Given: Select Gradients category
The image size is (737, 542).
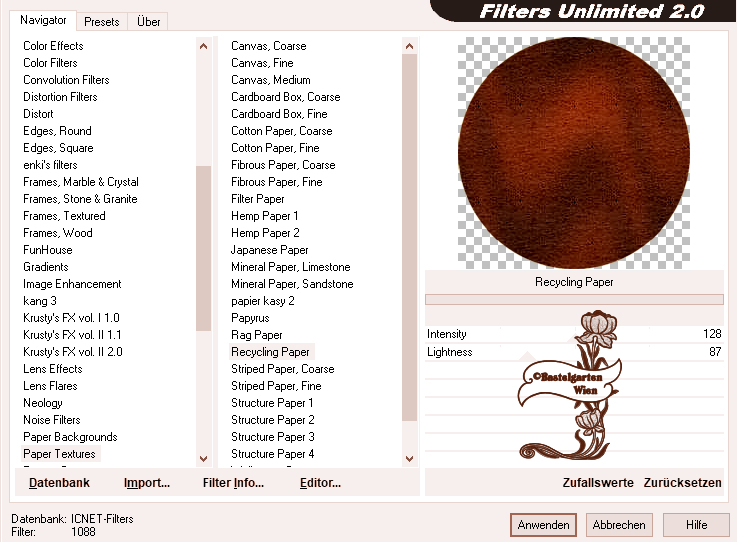Looking at the screenshot, I should pos(46,267).
